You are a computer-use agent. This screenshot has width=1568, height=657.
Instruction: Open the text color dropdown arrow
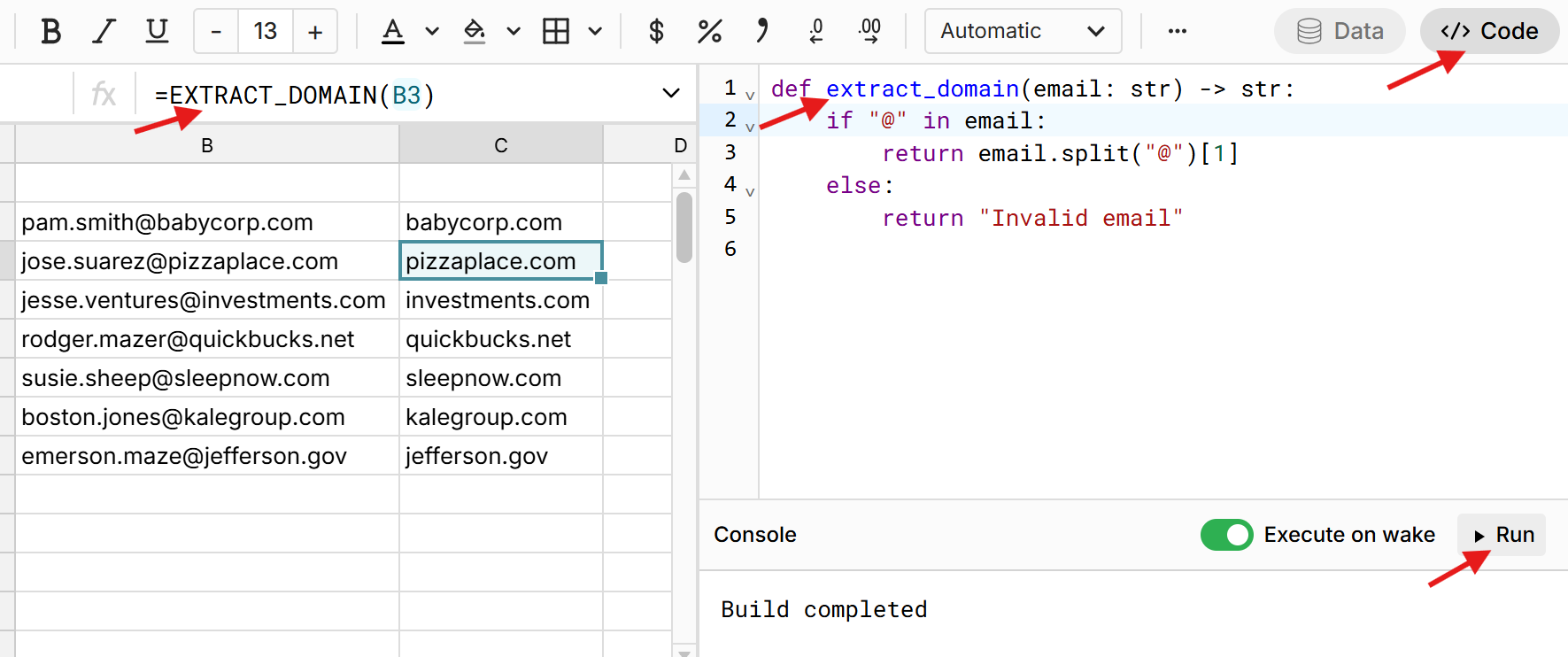coord(432,32)
